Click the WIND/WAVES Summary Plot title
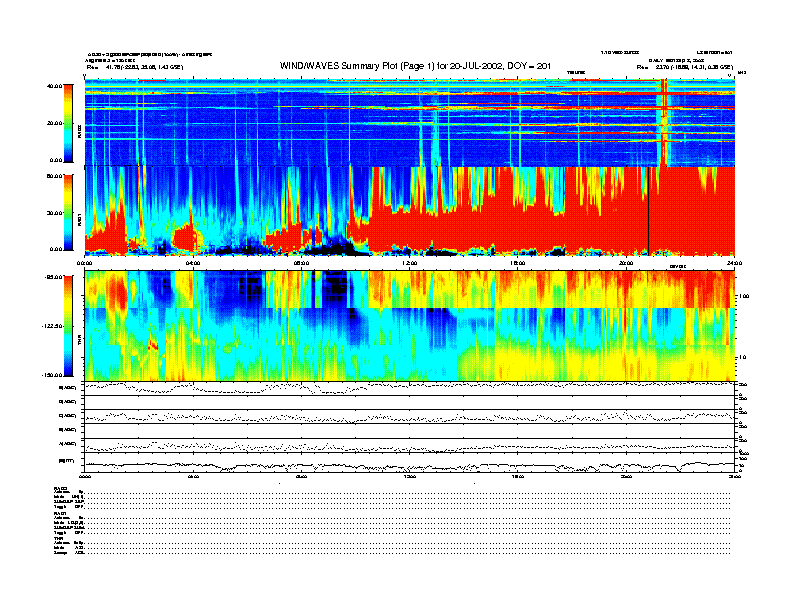 tap(415, 66)
